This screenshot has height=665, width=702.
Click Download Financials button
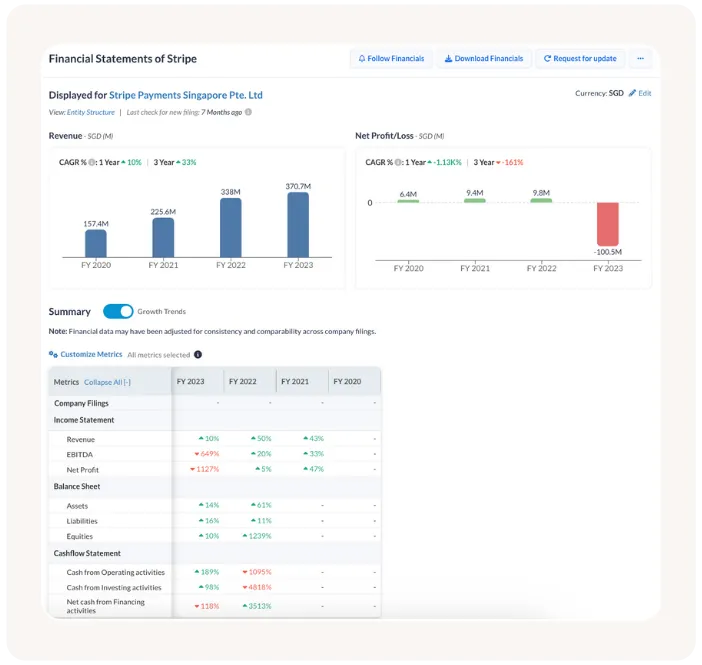(484, 59)
